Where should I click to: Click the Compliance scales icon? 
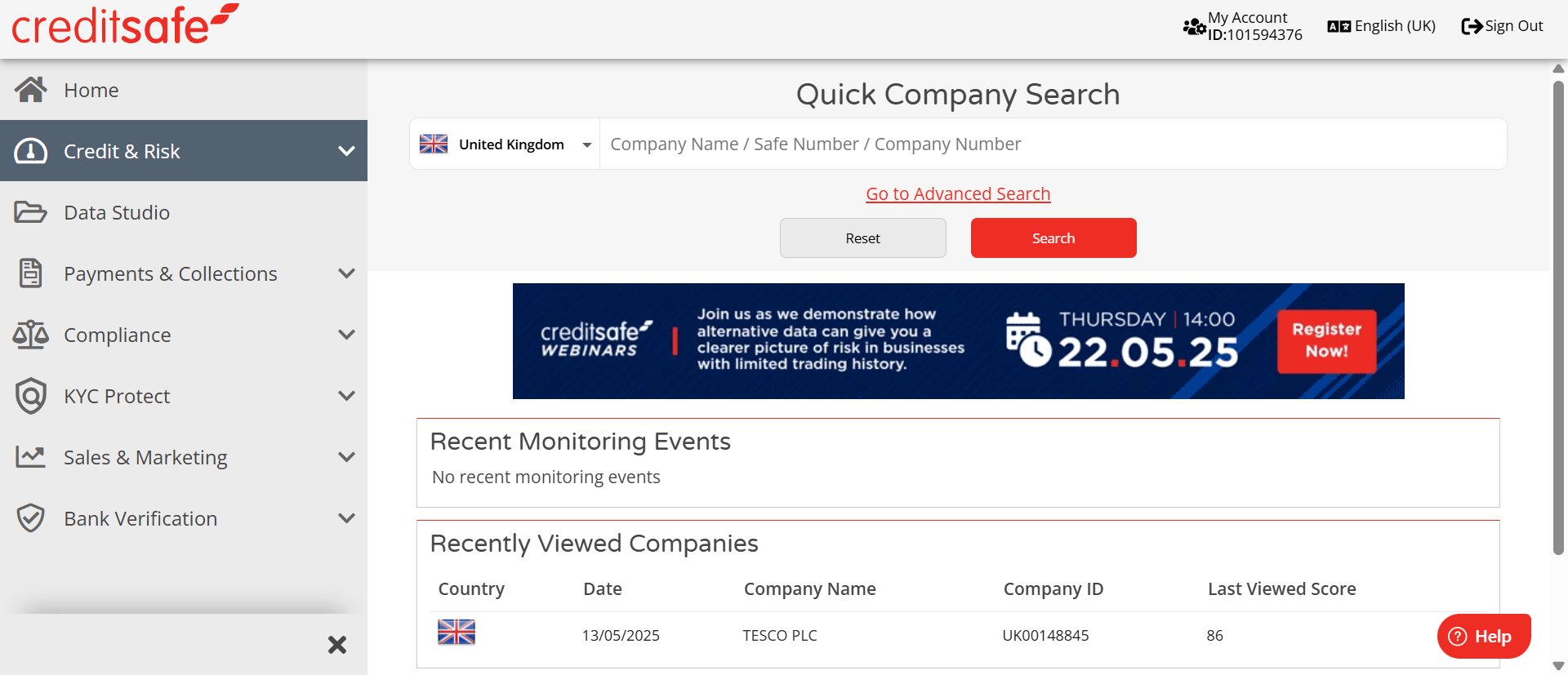pyautogui.click(x=30, y=335)
